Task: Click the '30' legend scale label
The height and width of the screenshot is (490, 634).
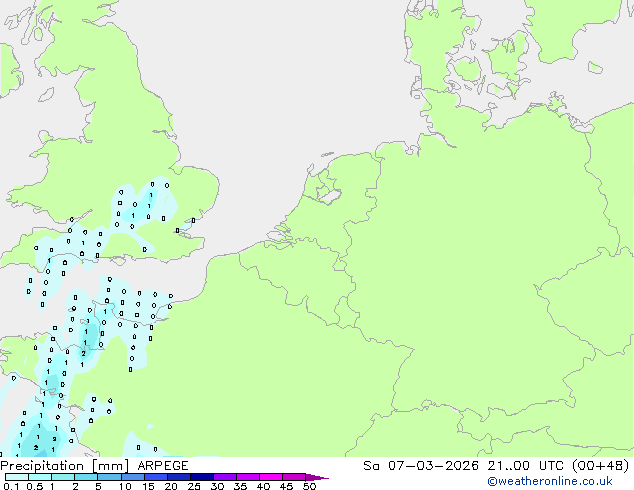Action: [x=217, y=486]
